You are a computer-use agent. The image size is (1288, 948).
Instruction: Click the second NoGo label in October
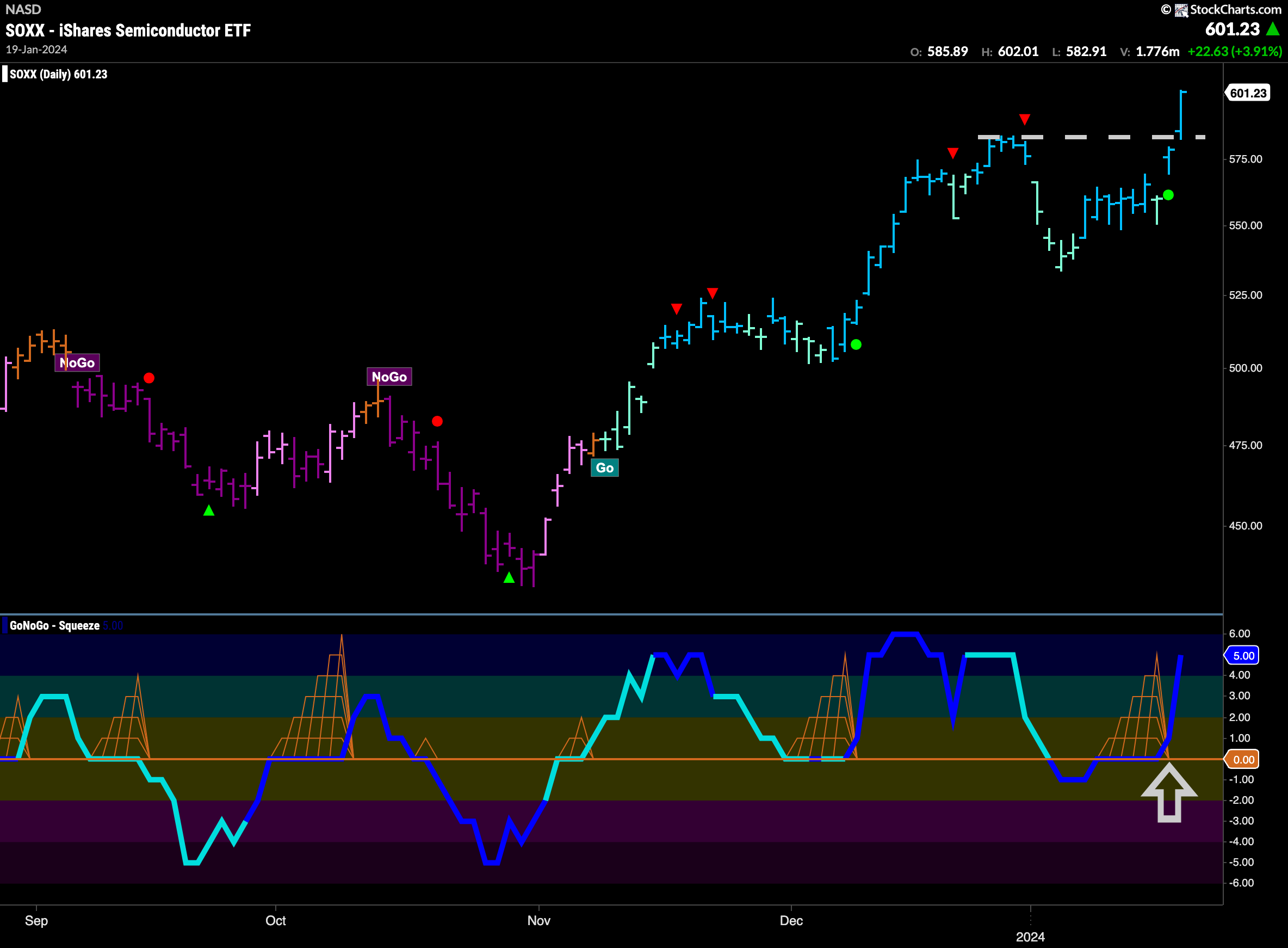point(389,377)
